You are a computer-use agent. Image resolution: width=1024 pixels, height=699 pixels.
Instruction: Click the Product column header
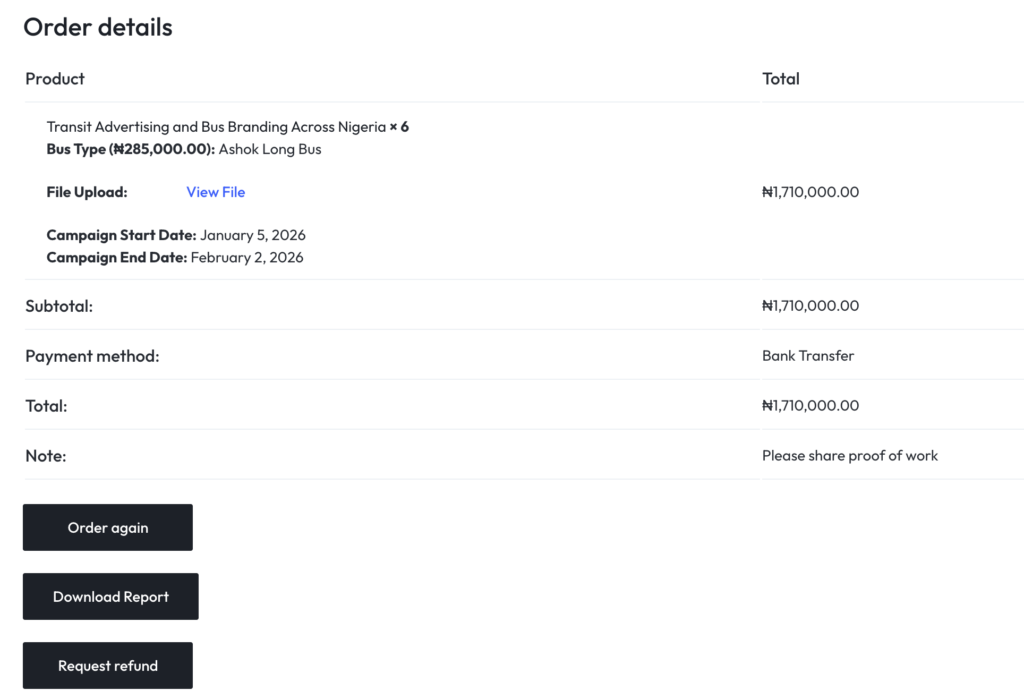[x=55, y=78]
